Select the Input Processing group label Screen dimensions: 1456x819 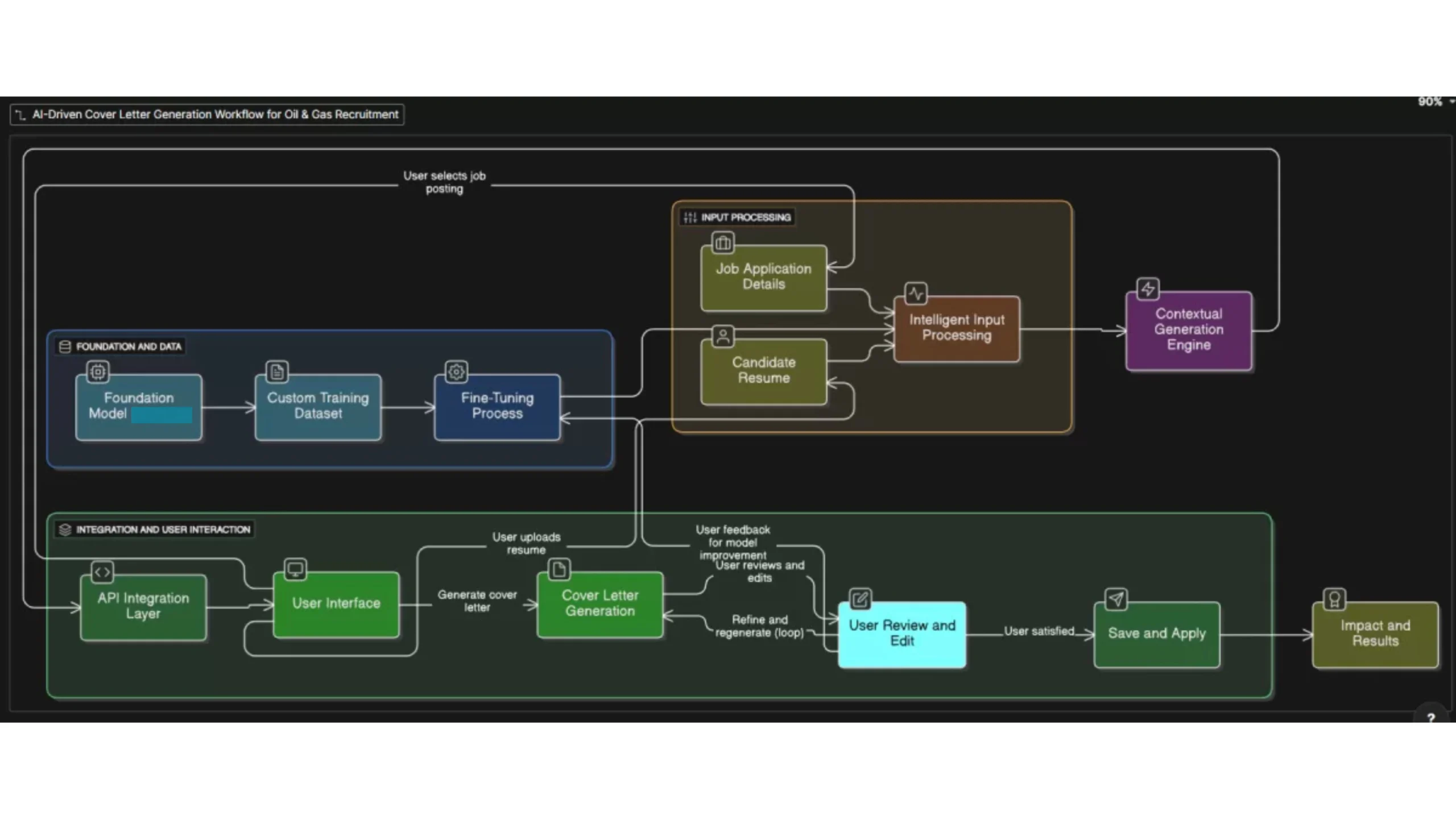coord(738,217)
